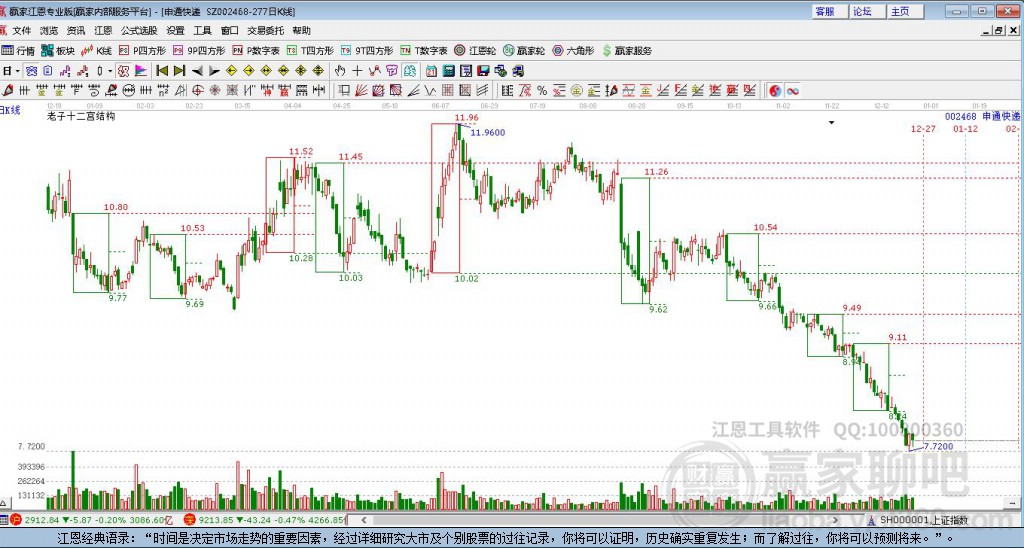The width and height of the screenshot is (1024, 548).
Task: Click the black left arrow icon
Action: point(197,71)
